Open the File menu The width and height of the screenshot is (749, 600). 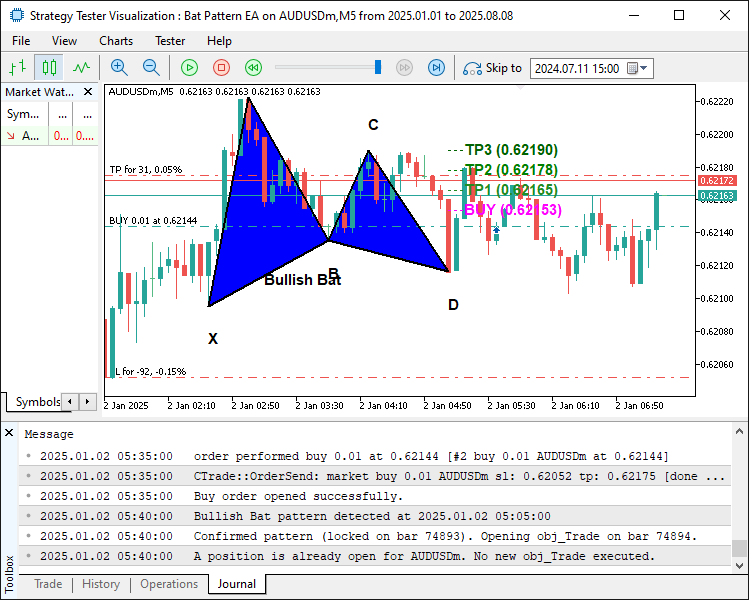21,41
